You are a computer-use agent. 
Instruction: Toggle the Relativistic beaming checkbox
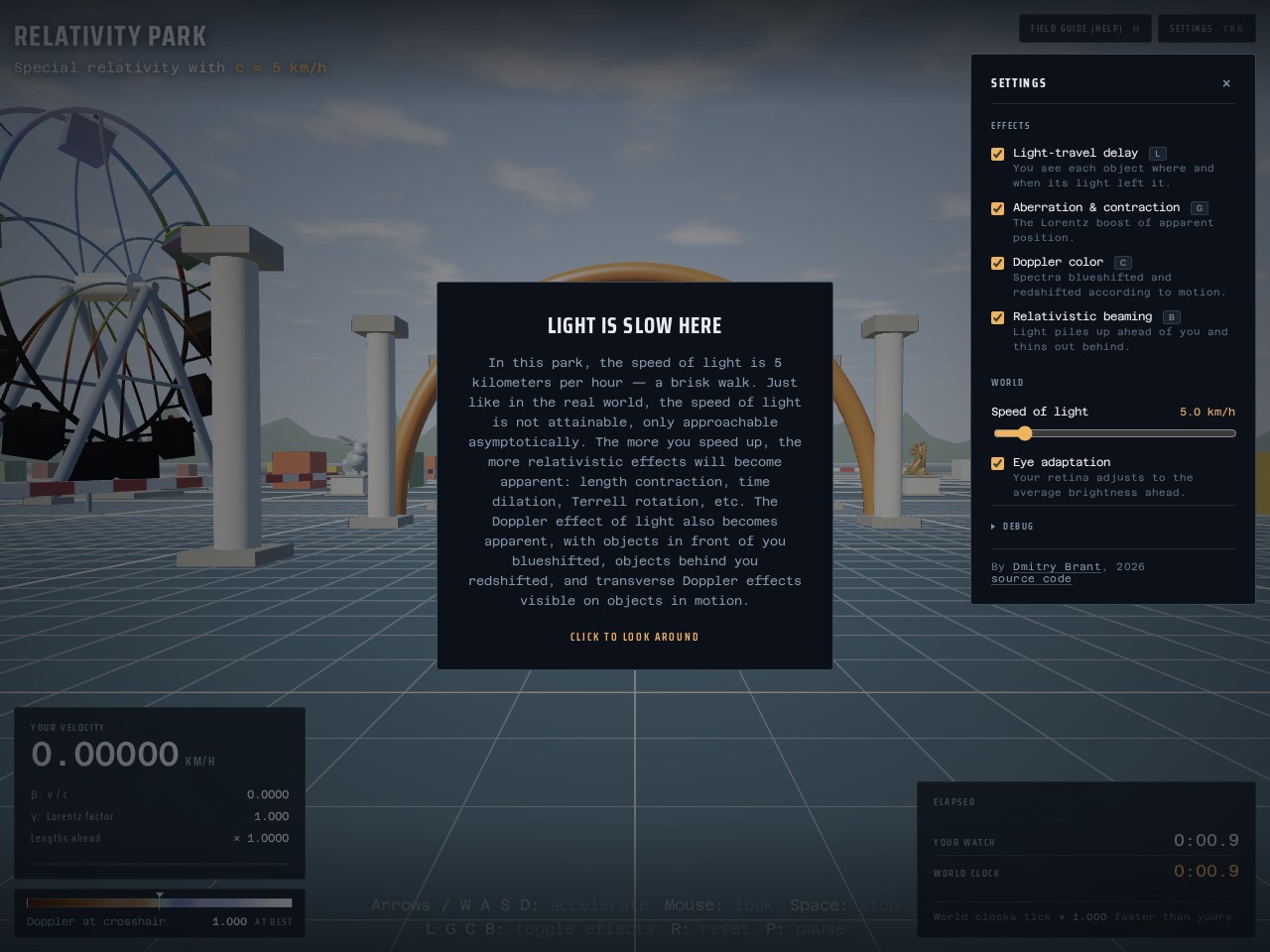(997, 317)
